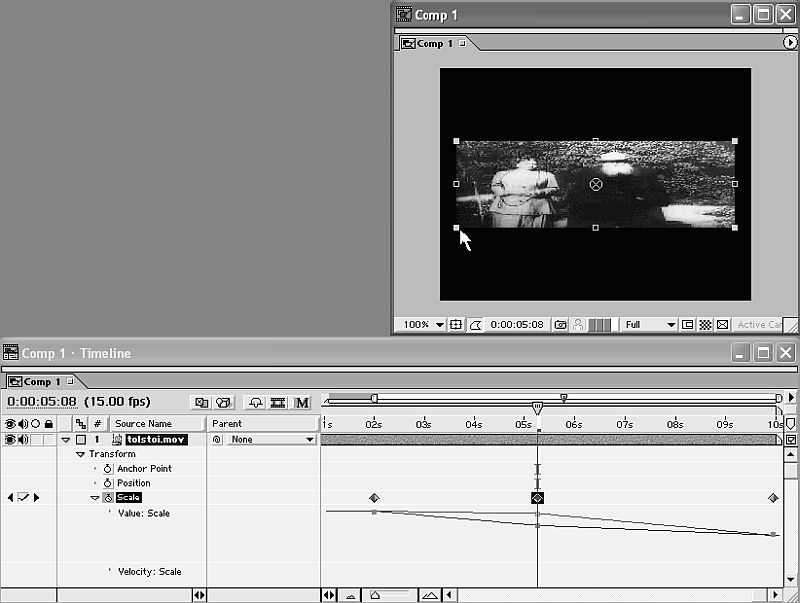Click the Motion Blur enable button (M)
Viewport: 800px width, 603px height.
click(x=302, y=403)
